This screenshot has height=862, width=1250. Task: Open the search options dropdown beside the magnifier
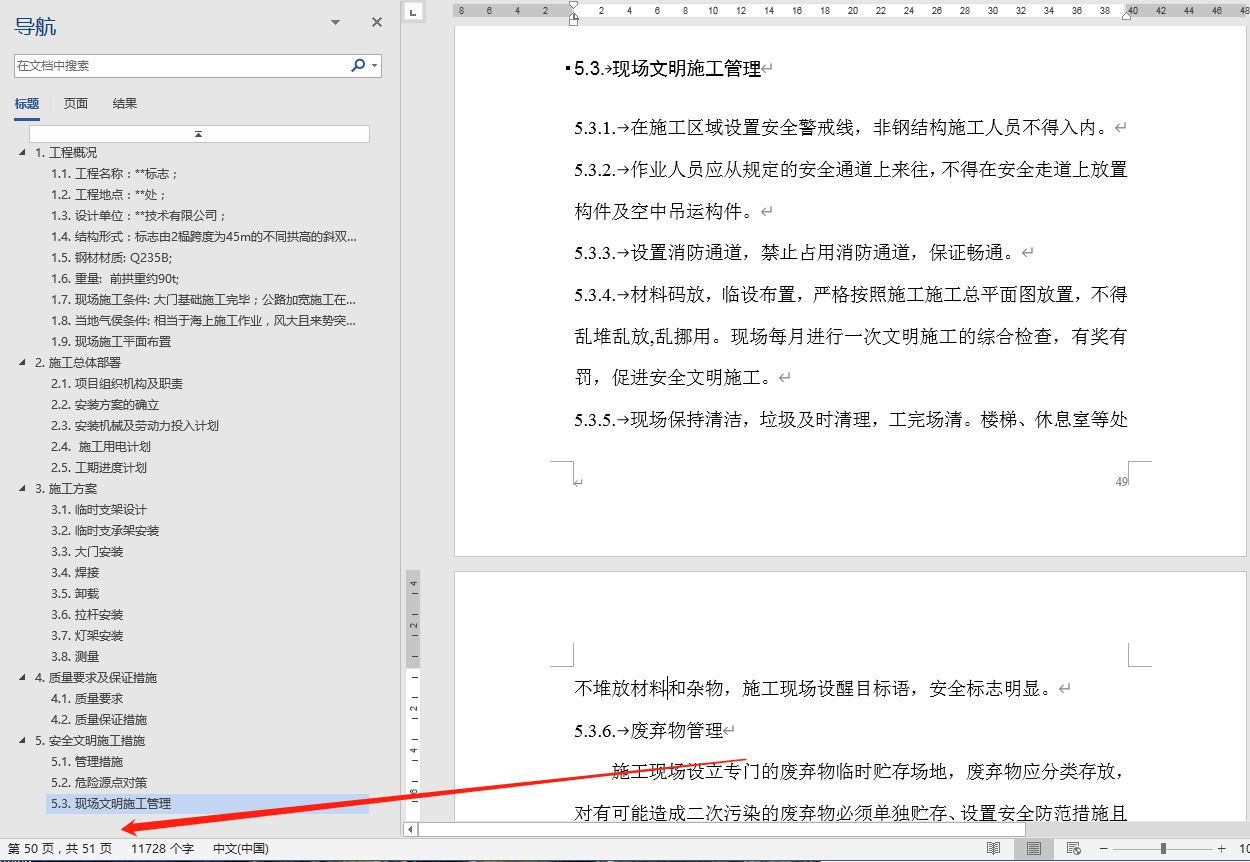[372, 65]
